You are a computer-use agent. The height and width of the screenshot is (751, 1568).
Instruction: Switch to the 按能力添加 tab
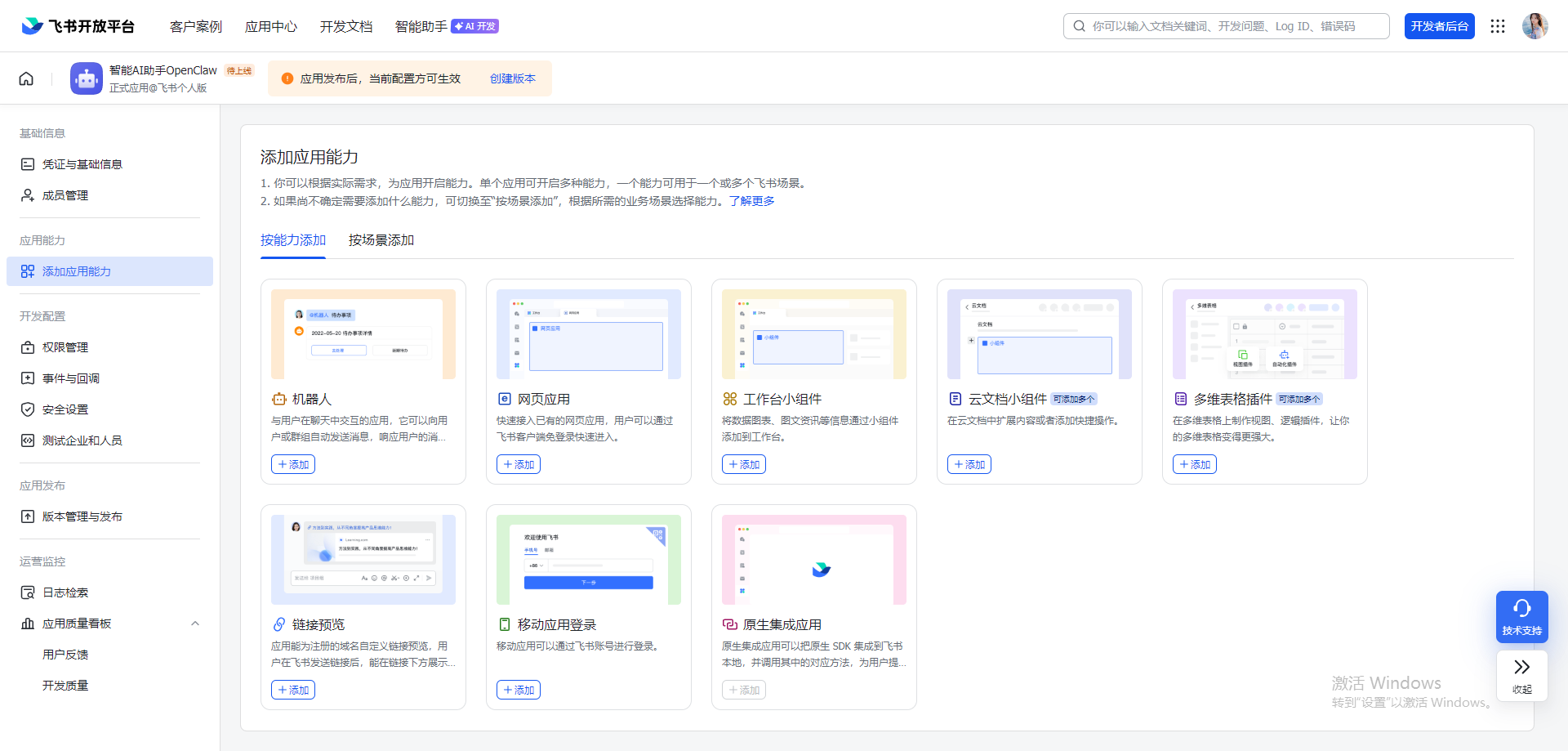coord(293,240)
